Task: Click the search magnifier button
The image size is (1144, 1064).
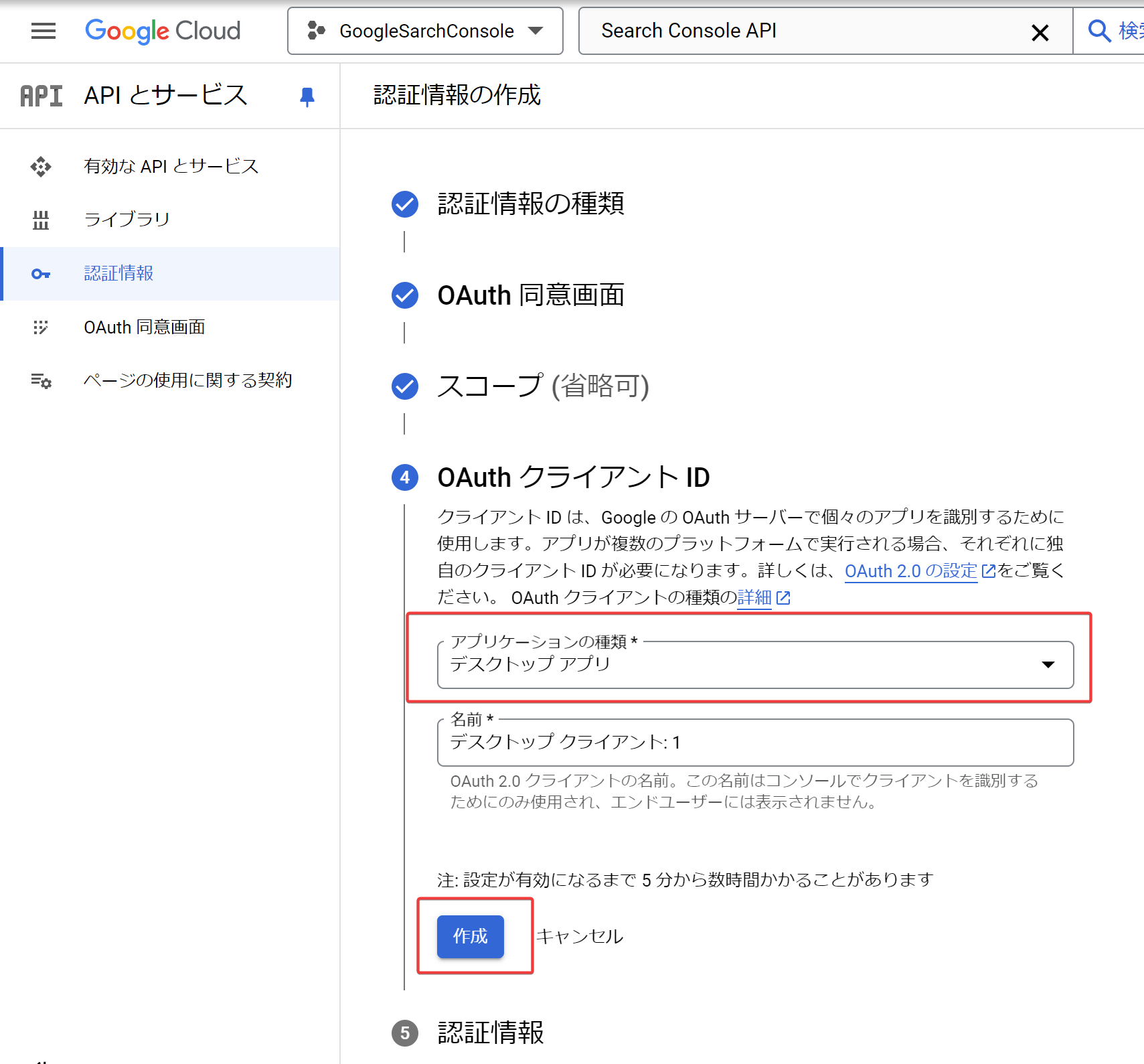Action: pyautogui.click(x=1100, y=31)
